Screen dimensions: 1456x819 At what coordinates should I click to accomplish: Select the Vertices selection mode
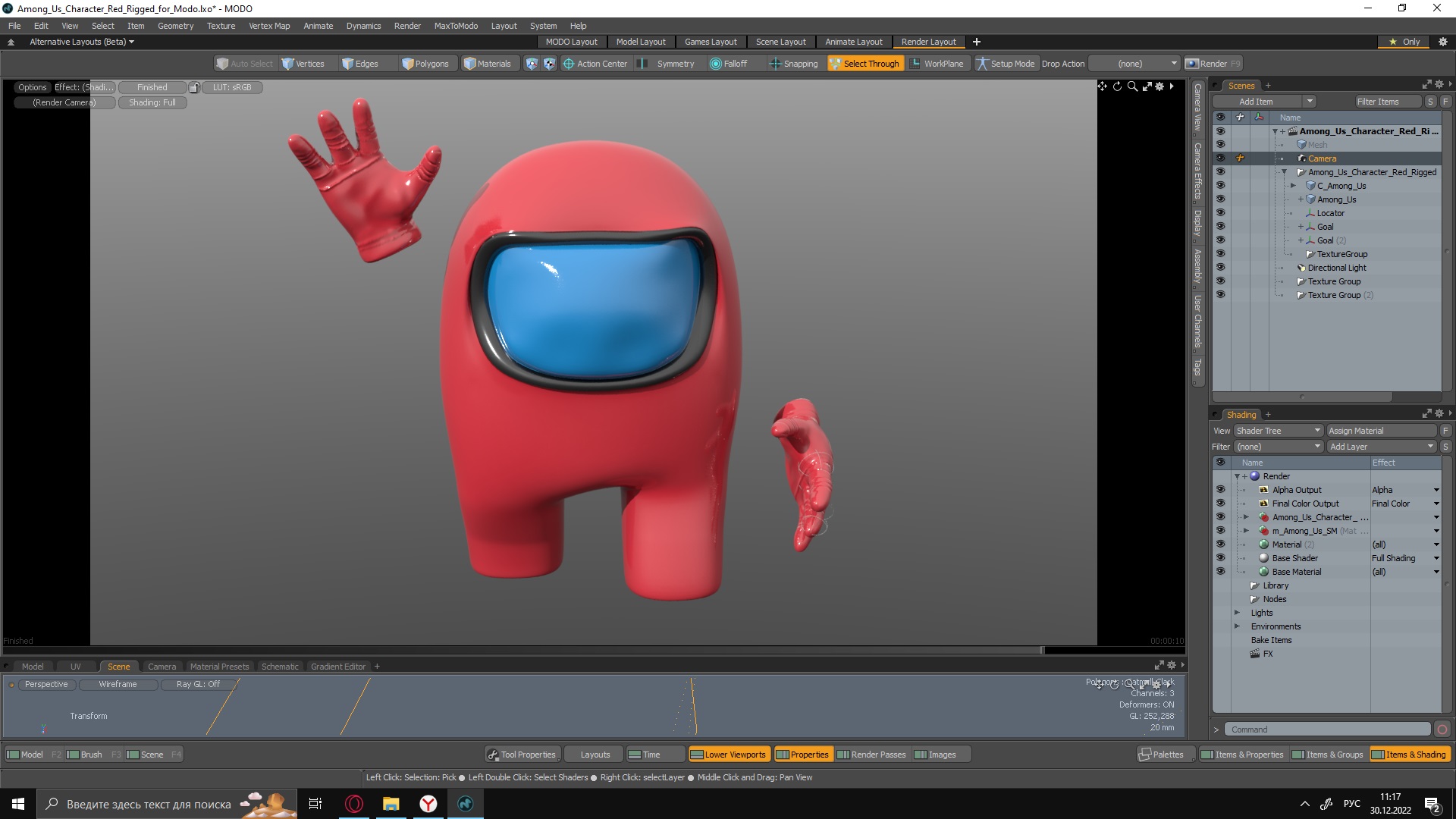pyautogui.click(x=303, y=64)
